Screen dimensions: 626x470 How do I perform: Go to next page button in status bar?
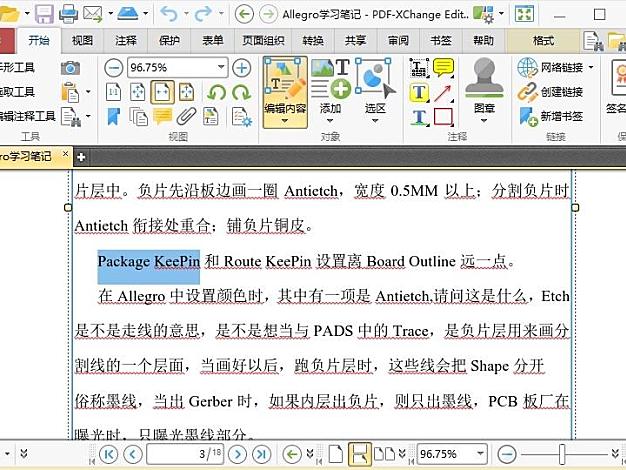[x=238, y=454]
